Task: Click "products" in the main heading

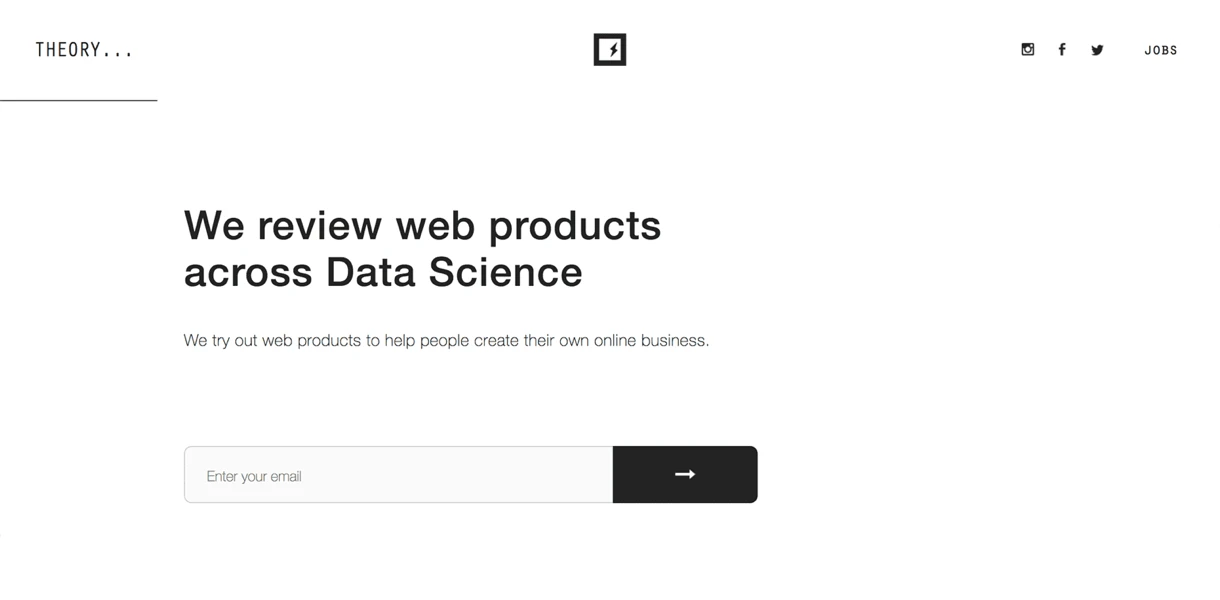Action: pyautogui.click(x=575, y=228)
